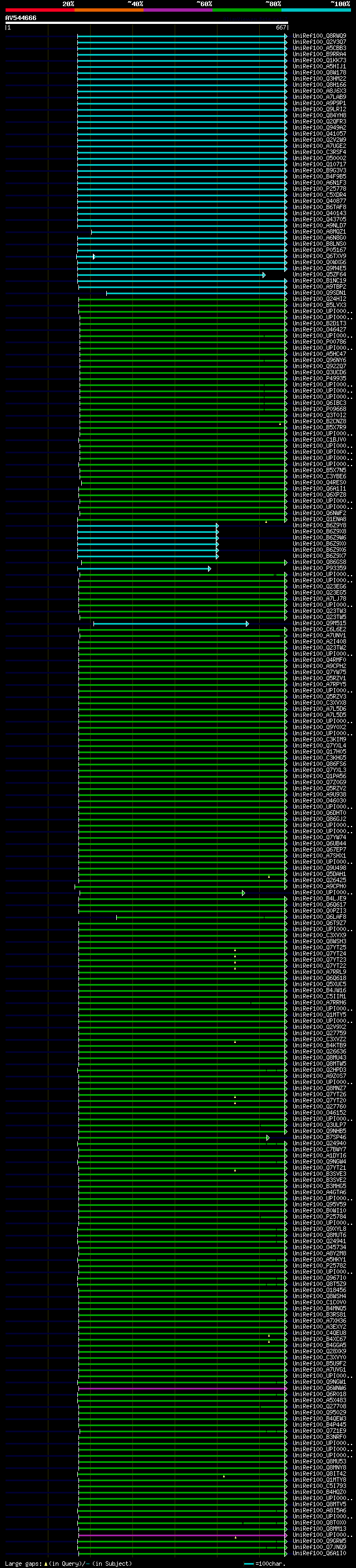Select the UniRef100_P05167 label
This screenshot has width=356, height=1568.
click(x=319, y=250)
